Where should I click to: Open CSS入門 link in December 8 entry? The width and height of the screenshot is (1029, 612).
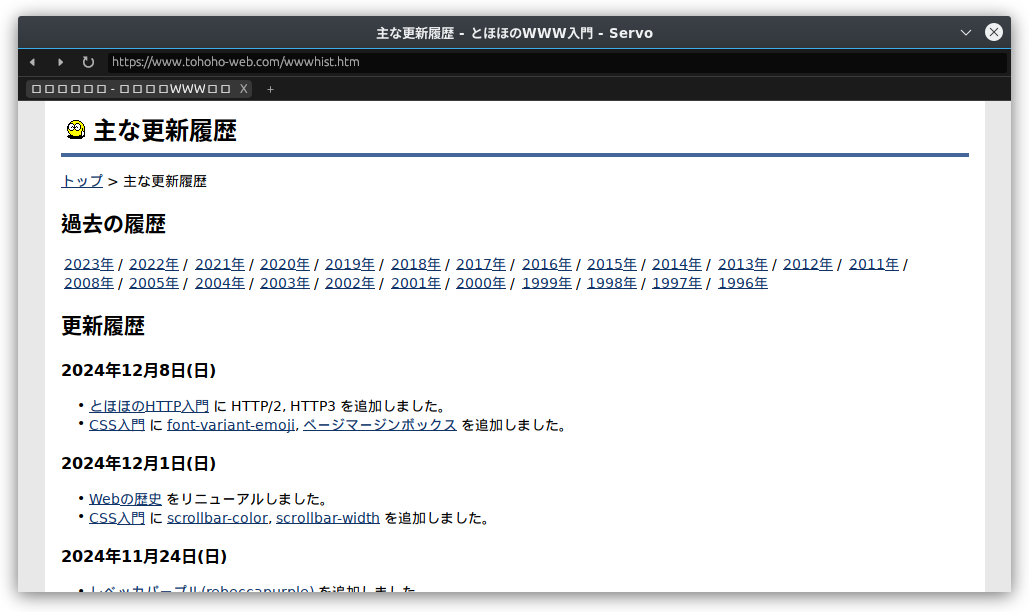pos(117,425)
